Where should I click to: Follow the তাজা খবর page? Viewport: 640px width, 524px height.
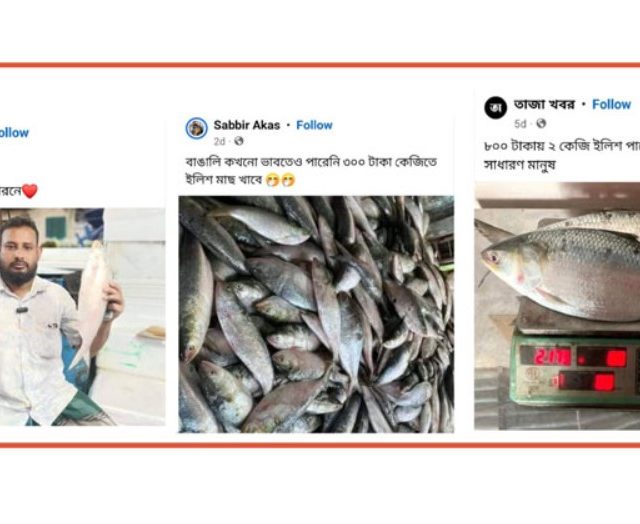pyautogui.click(x=611, y=104)
